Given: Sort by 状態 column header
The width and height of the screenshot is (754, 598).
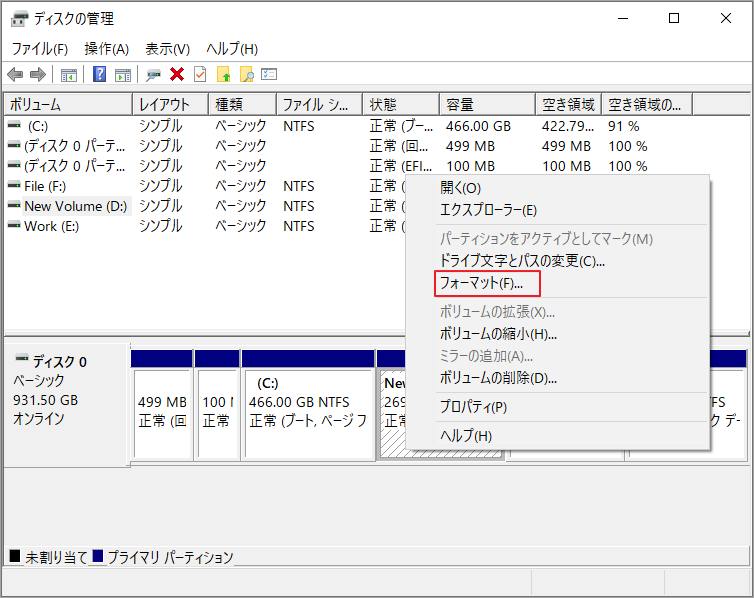Looking at the screenshot, I should click(x=401, y=104).
